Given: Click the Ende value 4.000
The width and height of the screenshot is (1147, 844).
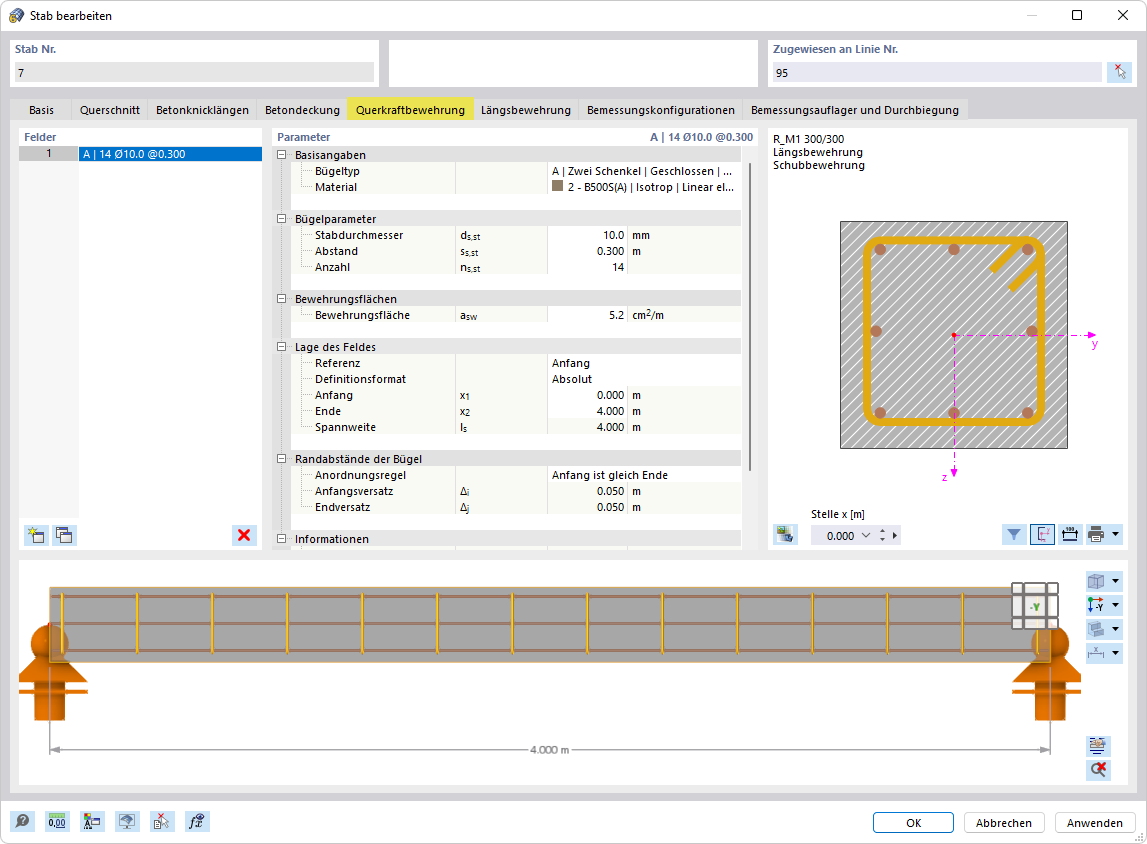Looking at the screenshot, I should [587, 411].
